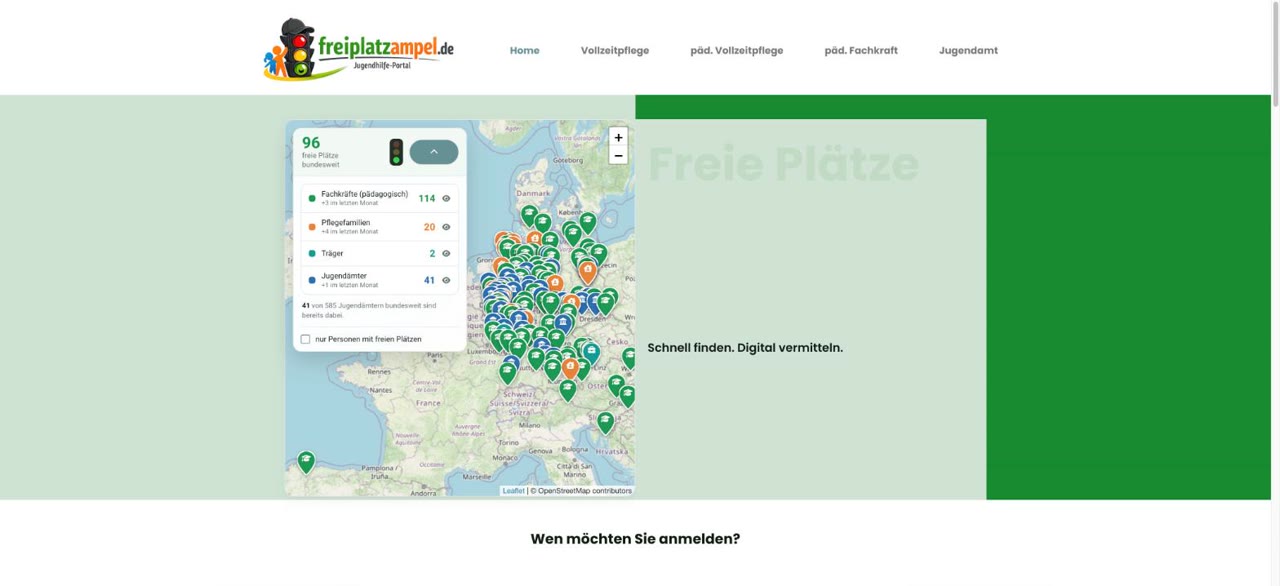
Task: Click the freiplatzampel.de logo
Action: pyautogui.click(x=359, y=49)
